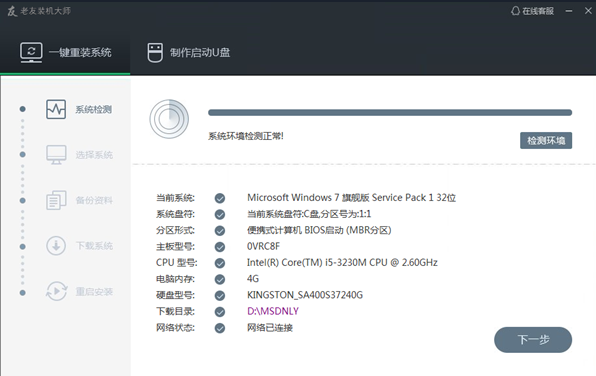Screen dimensions: 596x376
Task: Click the Intel Core i5-3230M CPU text
Action: [x=342, y=263]
